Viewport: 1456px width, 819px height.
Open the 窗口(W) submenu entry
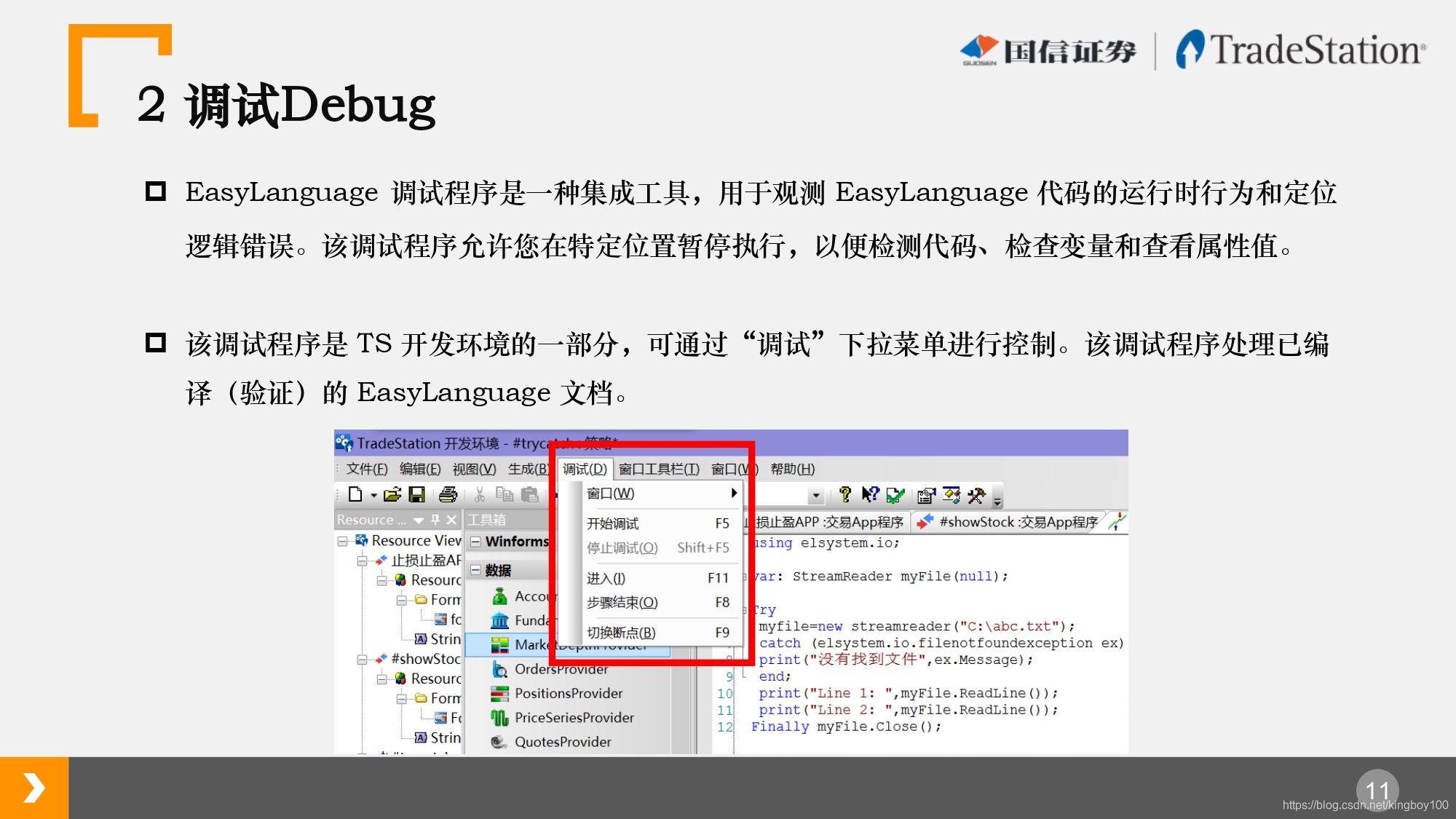[662, 494]
